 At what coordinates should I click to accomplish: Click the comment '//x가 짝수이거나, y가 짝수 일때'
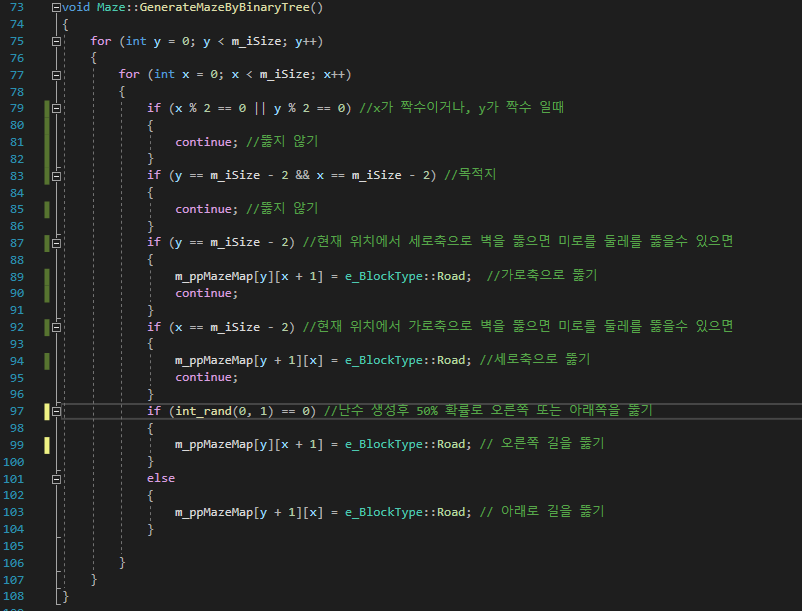tap(461, 107)
